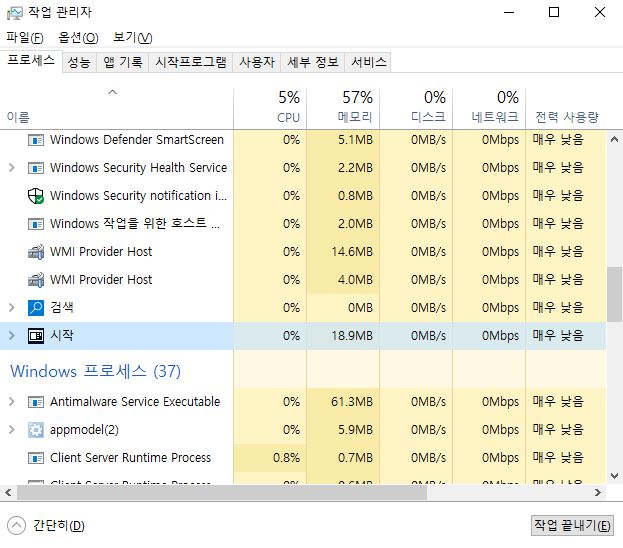Click the 0.8% CPU cell
Screen dimensions: 623x548
point(270,458)
